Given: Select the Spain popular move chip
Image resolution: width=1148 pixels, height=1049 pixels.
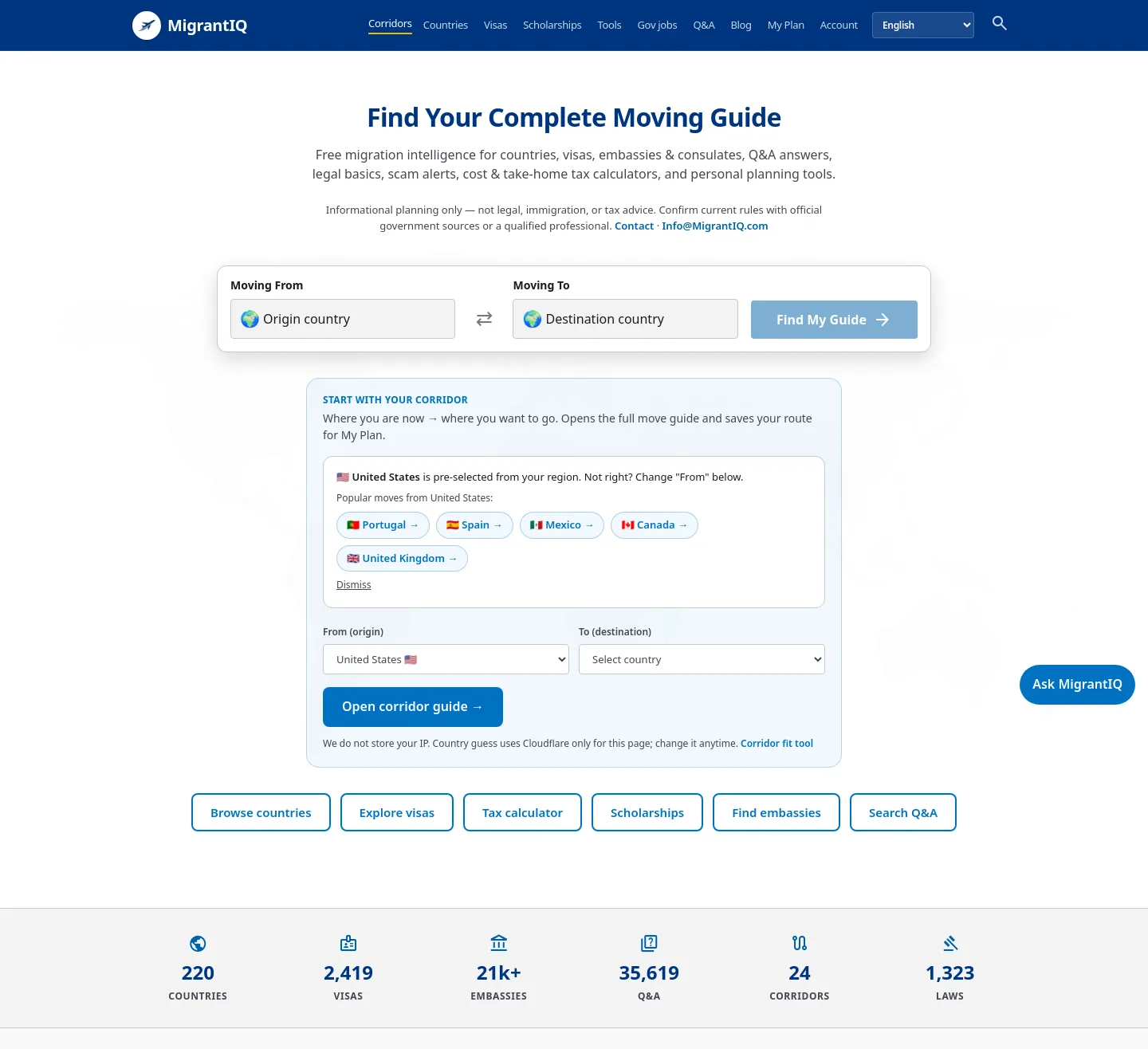Looking at the screenshot, I should (x=474, y=525).
